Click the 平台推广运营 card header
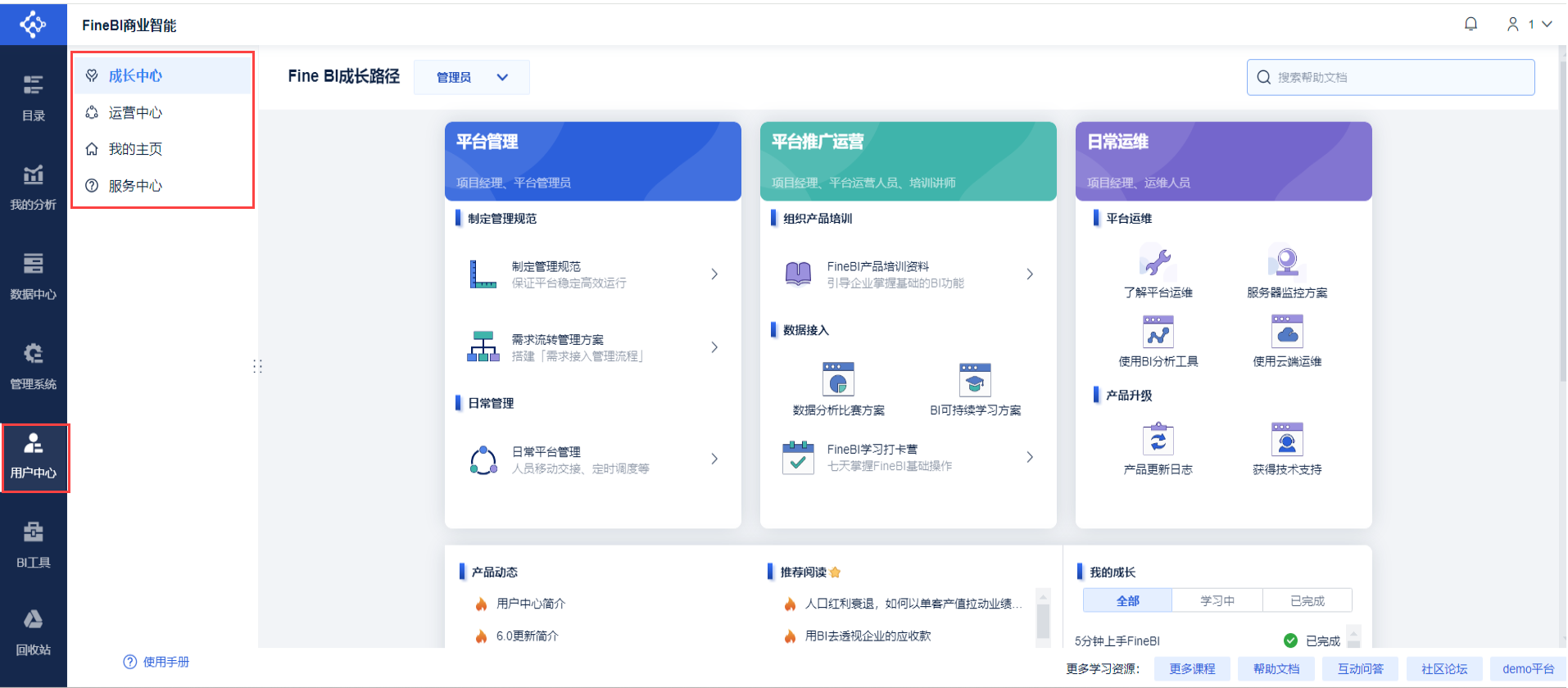The image size is (1568, 688). point(909,161)
